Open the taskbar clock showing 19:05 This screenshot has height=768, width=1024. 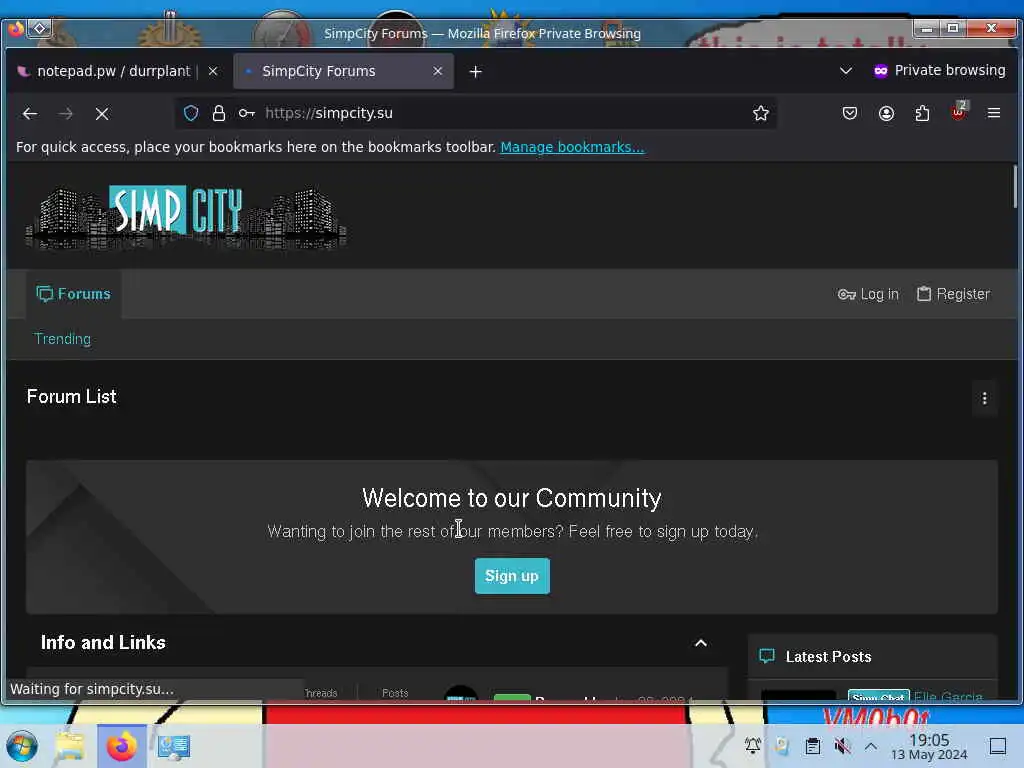929,746
